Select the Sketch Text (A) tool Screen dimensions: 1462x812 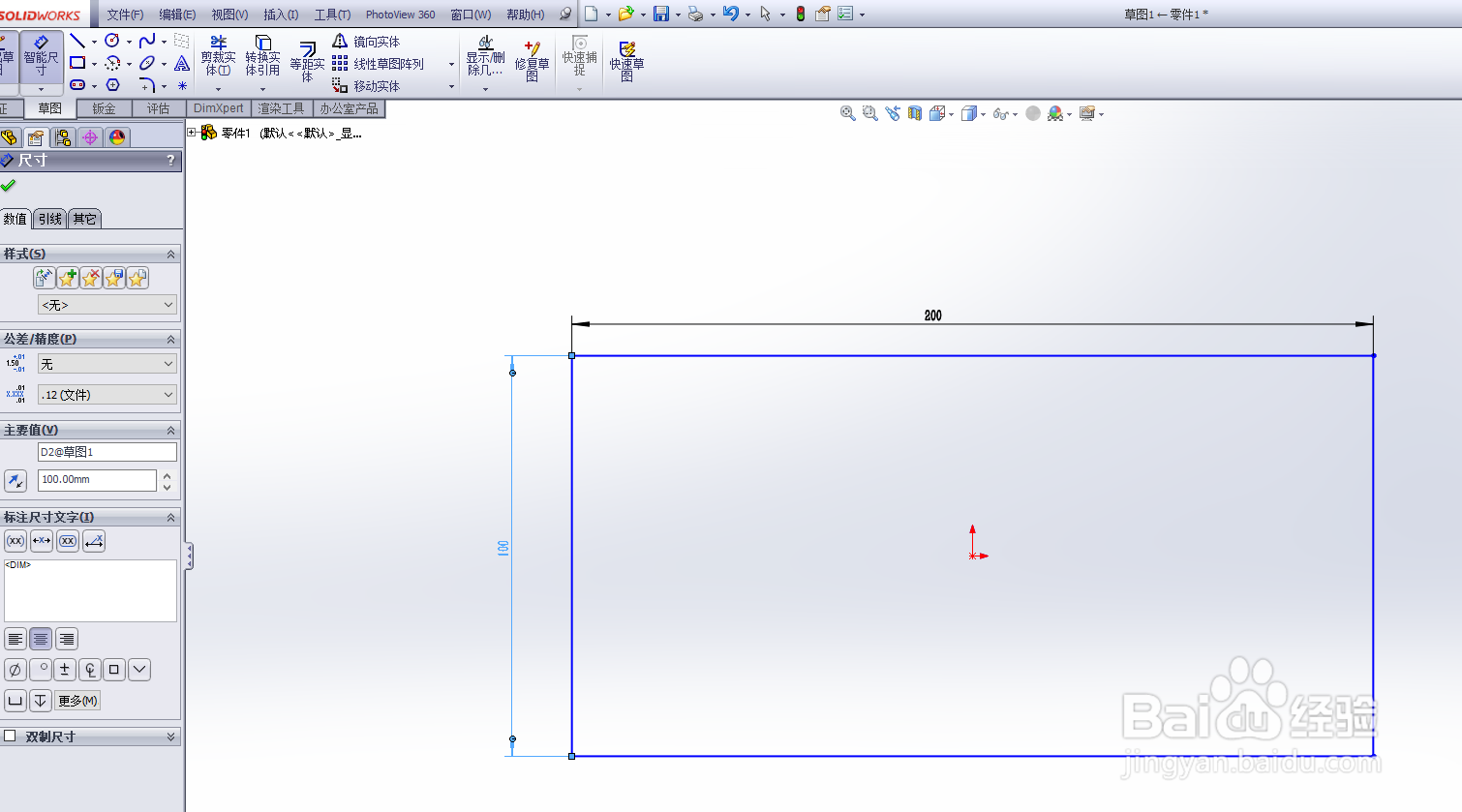[182, 63]
